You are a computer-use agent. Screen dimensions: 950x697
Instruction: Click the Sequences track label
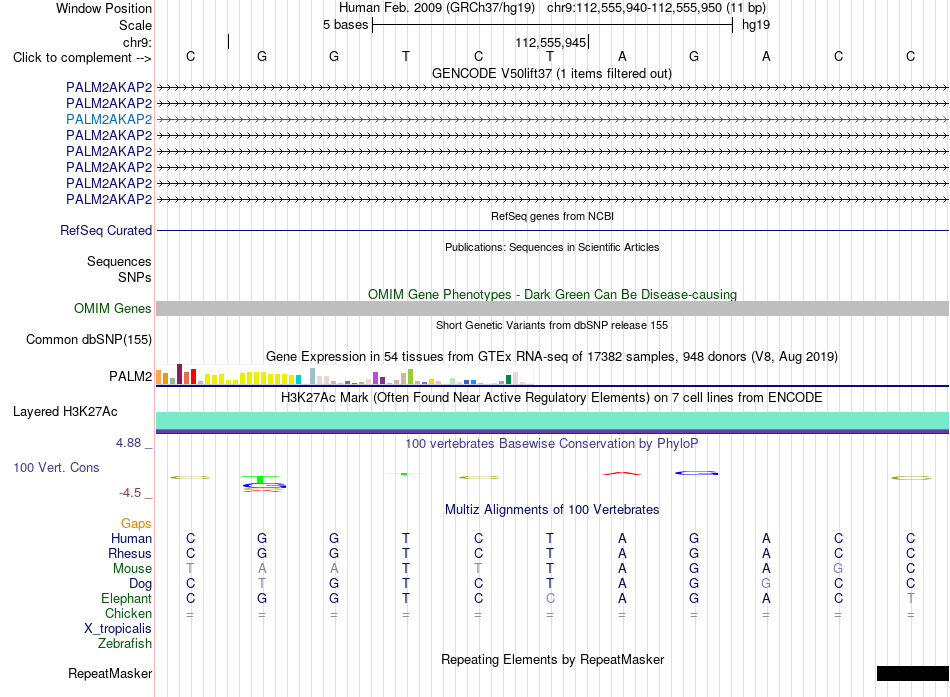click(x=119, y=261)
